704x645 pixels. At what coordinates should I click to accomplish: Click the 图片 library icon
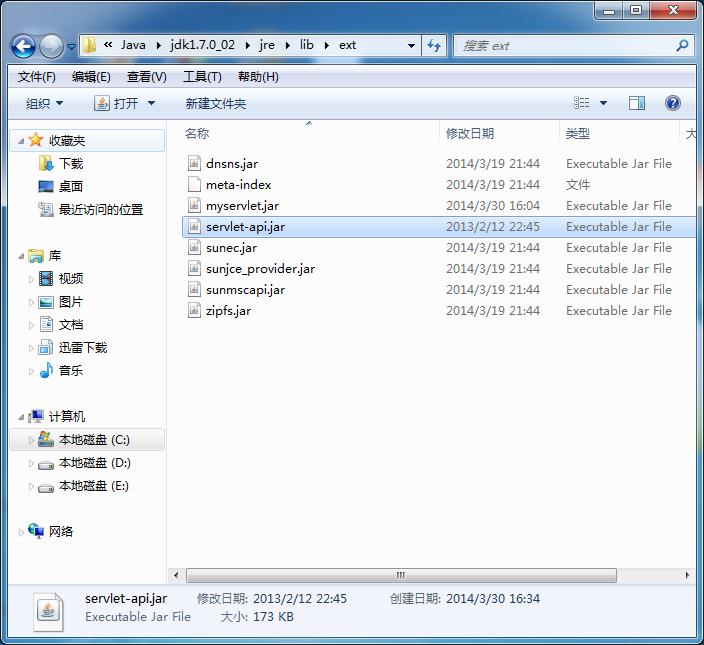click(x=46, y=302)
